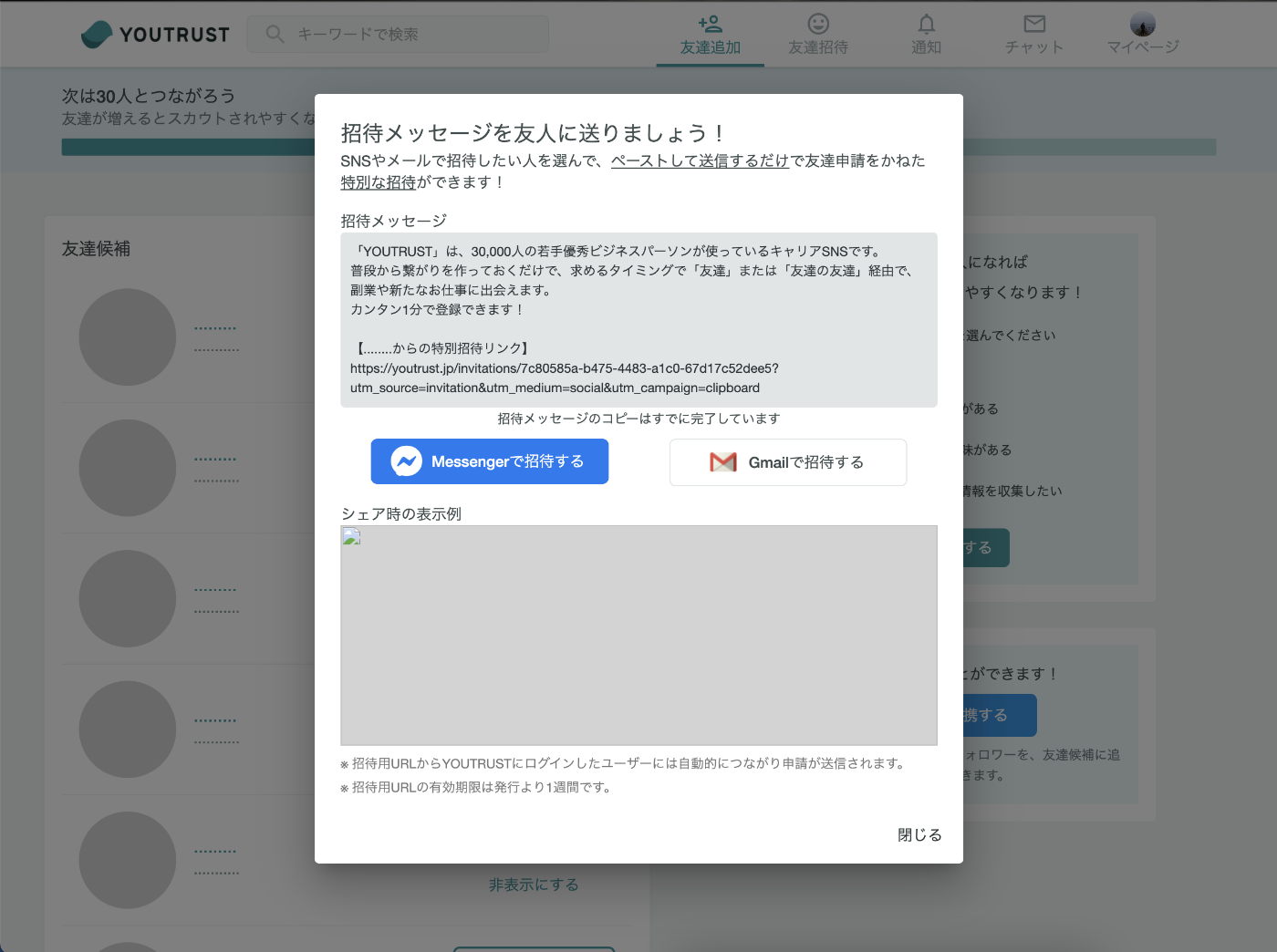Image resolution: width=1277 pixels, height=952 pixels.
Task: Click Messengerで招待する button
Action: [490, 461]
